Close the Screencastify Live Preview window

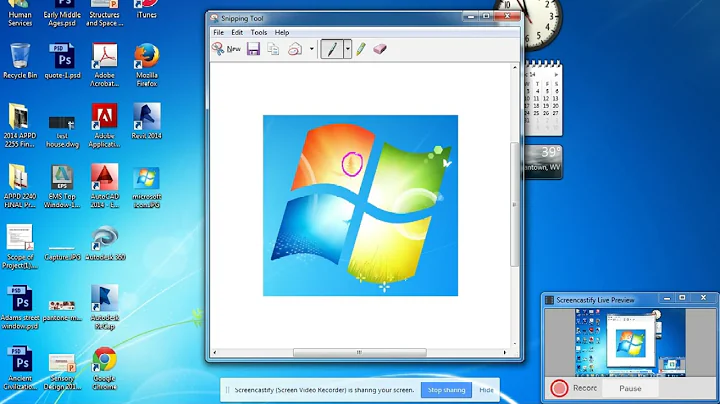(703, 298)
